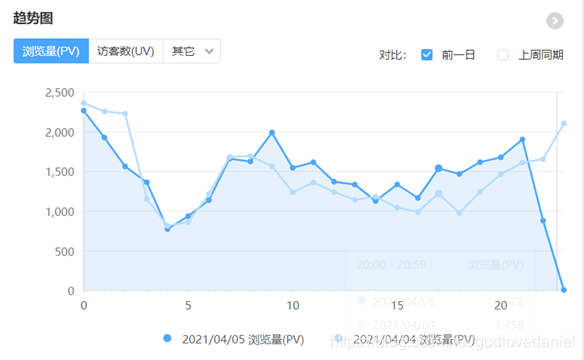Viewport: 584px width, 360px height.
Task: Click the 2021/04/04 light-blue point at hour 23
Action: pyautogui.click(x=564, y=123)
